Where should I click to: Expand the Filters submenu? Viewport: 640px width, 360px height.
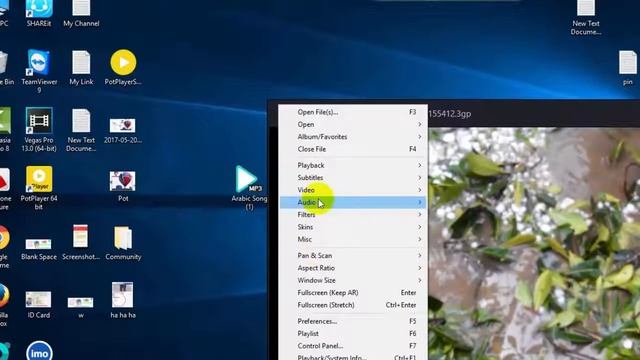click(353, 215)
